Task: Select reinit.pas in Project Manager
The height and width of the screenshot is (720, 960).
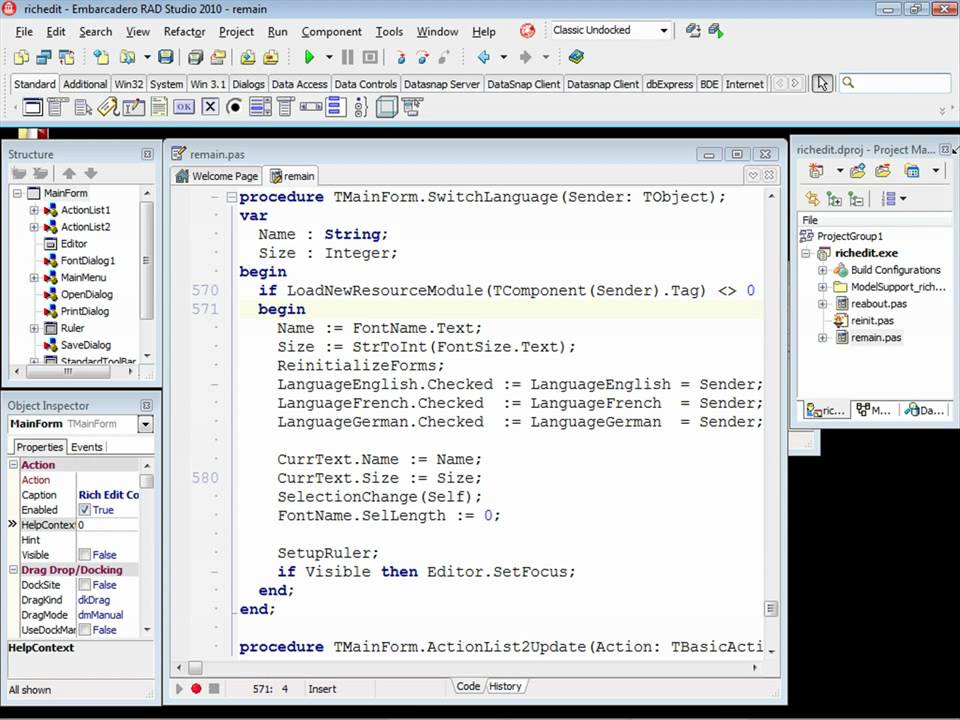Action: point(871,321)
